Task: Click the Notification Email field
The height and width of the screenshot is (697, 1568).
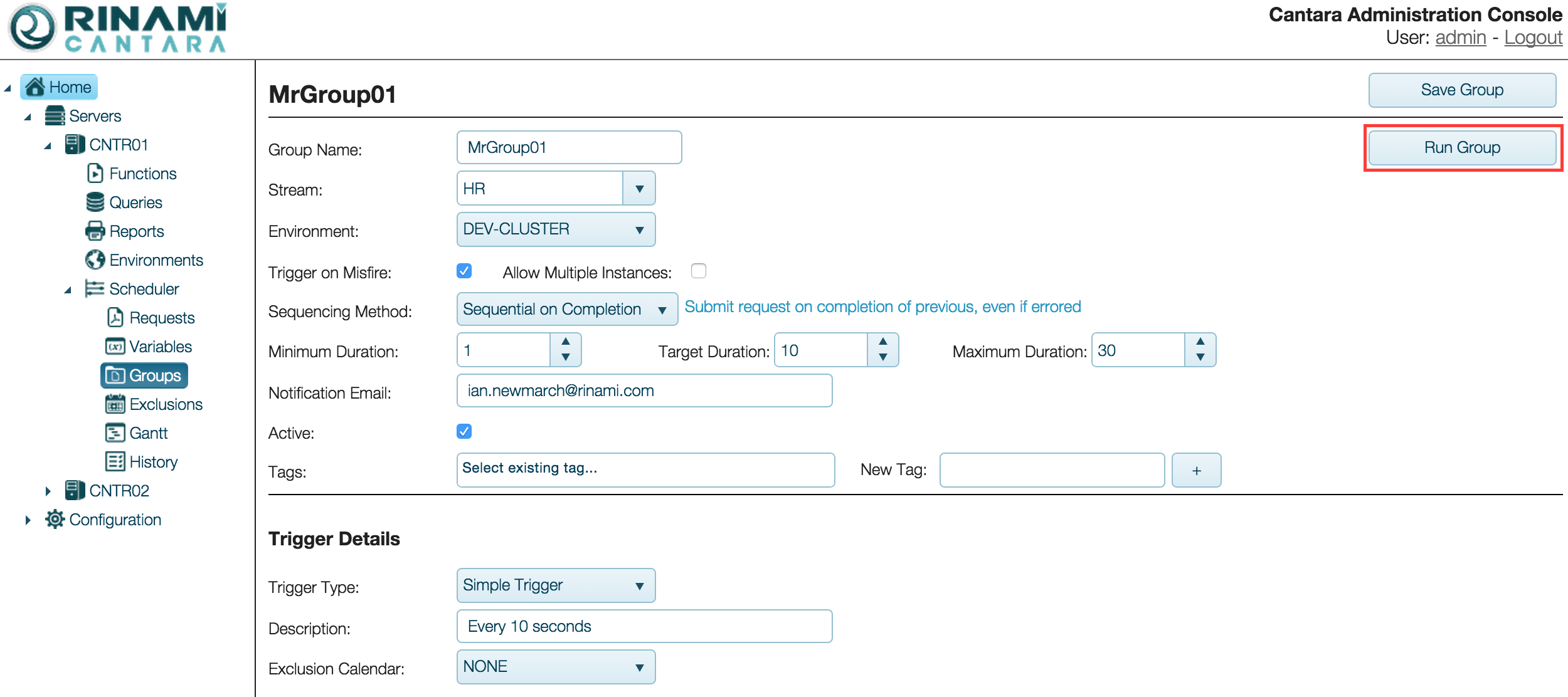Action: pos(644,391)
